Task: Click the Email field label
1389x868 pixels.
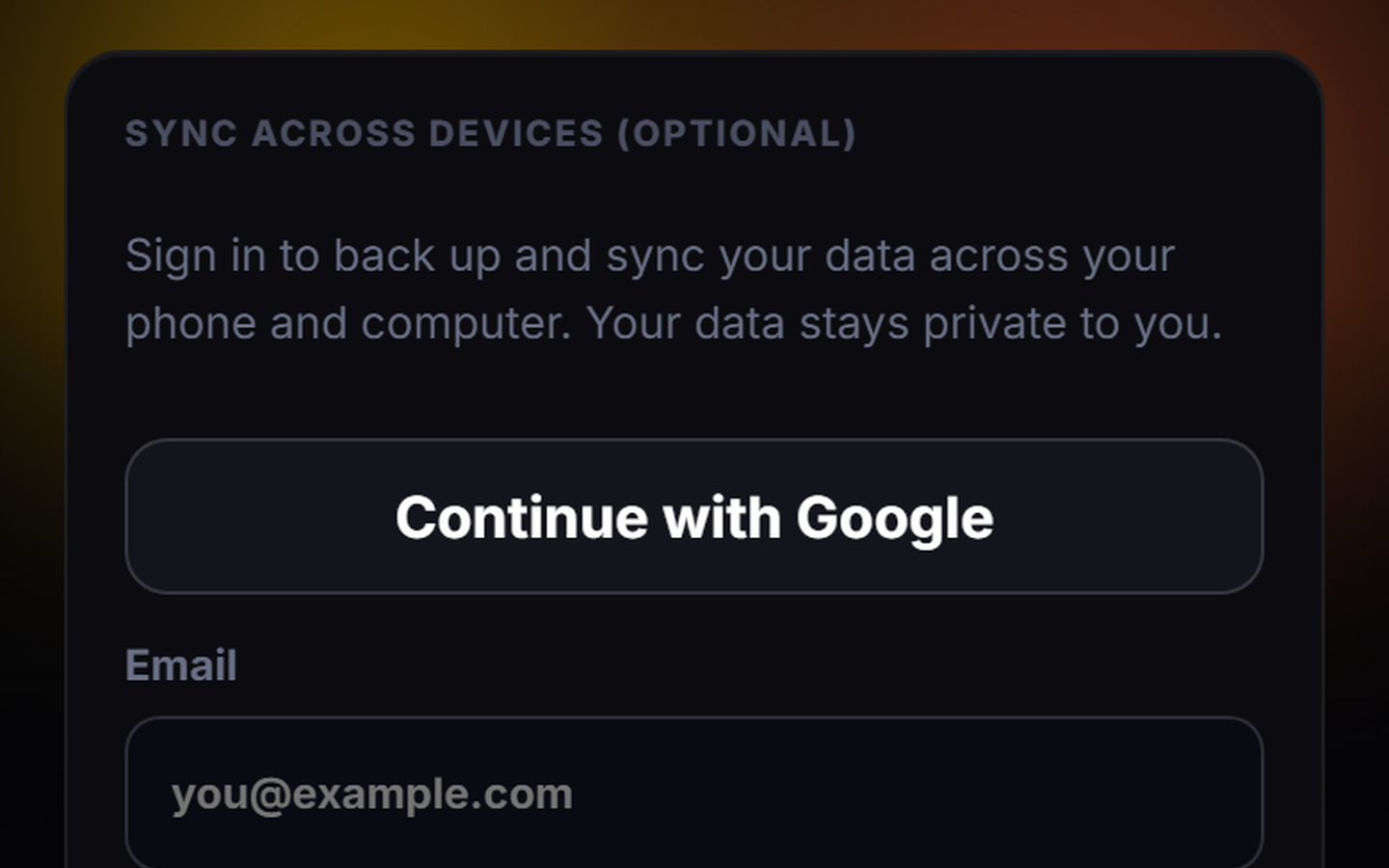Action: [x=180, y=665]
